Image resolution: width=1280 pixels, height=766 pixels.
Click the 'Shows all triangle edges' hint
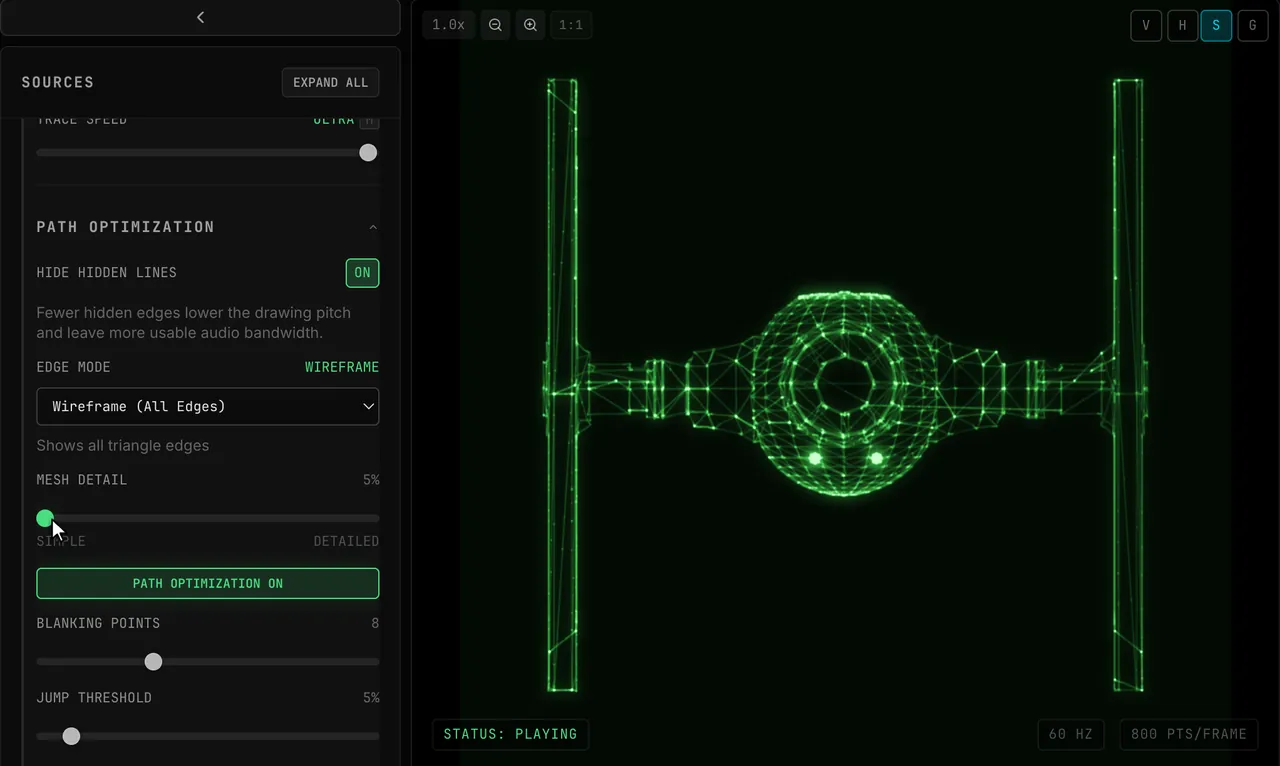coord(123,445)
